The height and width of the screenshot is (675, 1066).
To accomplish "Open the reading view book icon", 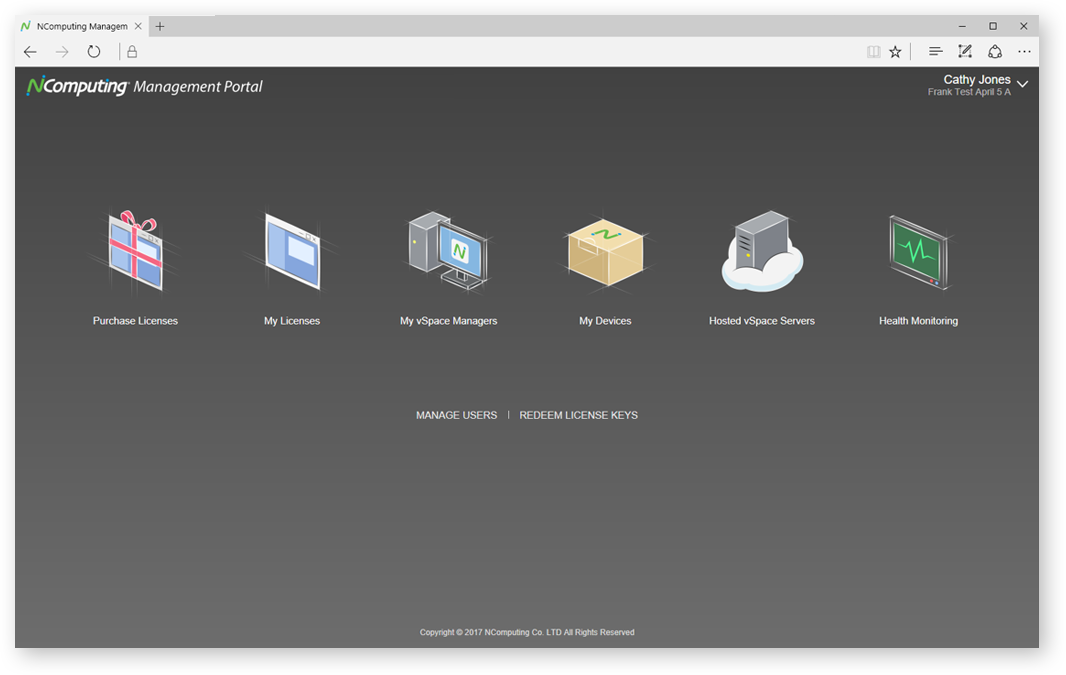I will [x=874, y=52].
